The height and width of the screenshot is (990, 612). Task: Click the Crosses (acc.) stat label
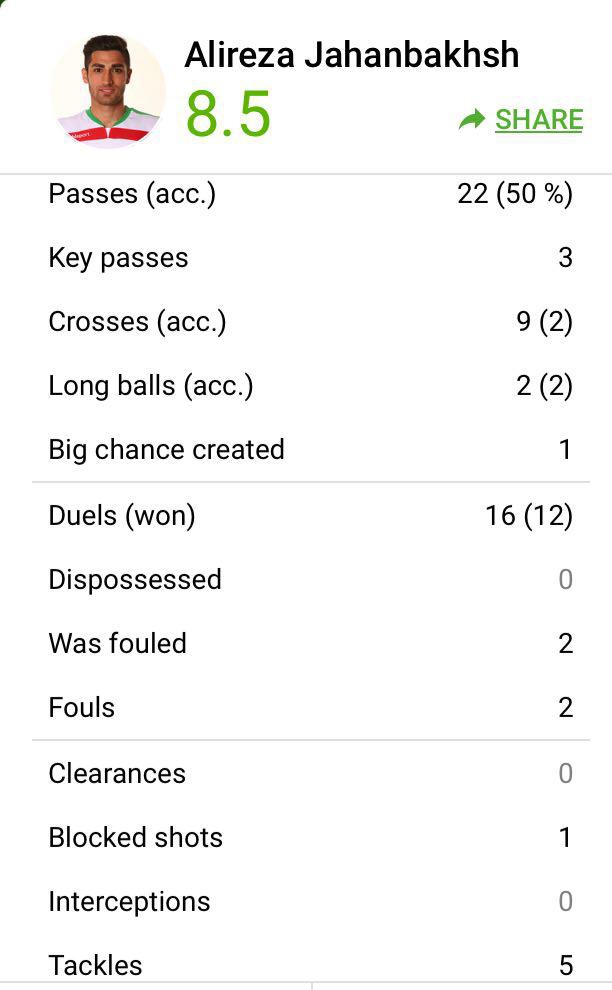point(137,322)
